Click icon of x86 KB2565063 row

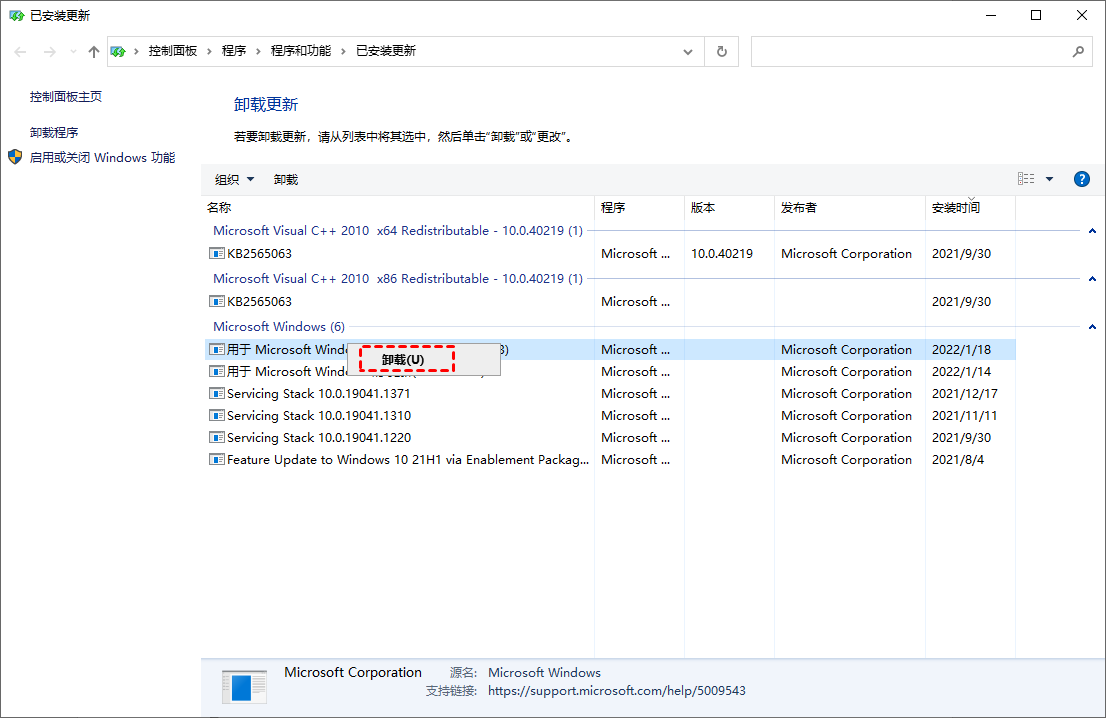[217, 301]
